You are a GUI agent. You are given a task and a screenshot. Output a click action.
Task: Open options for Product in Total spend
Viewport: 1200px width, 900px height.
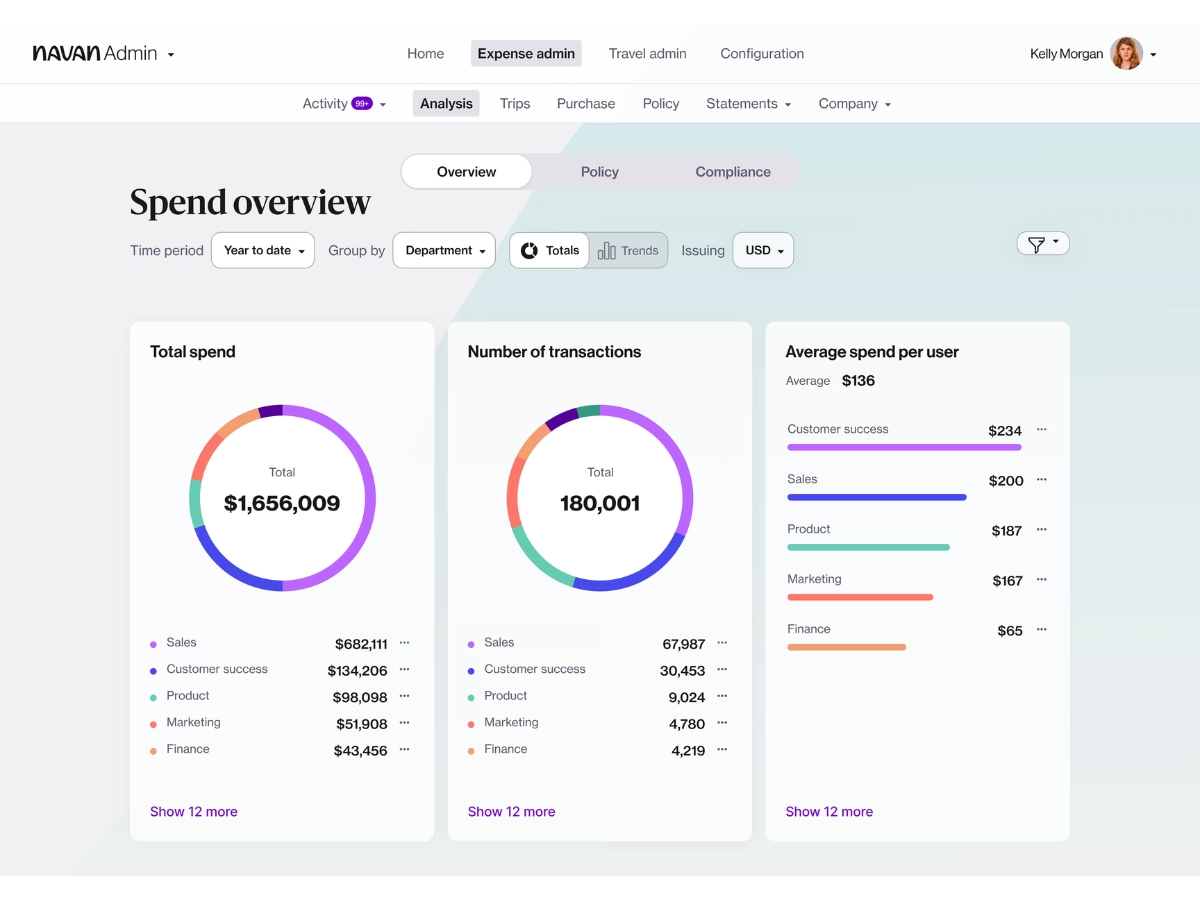[404, 696]
